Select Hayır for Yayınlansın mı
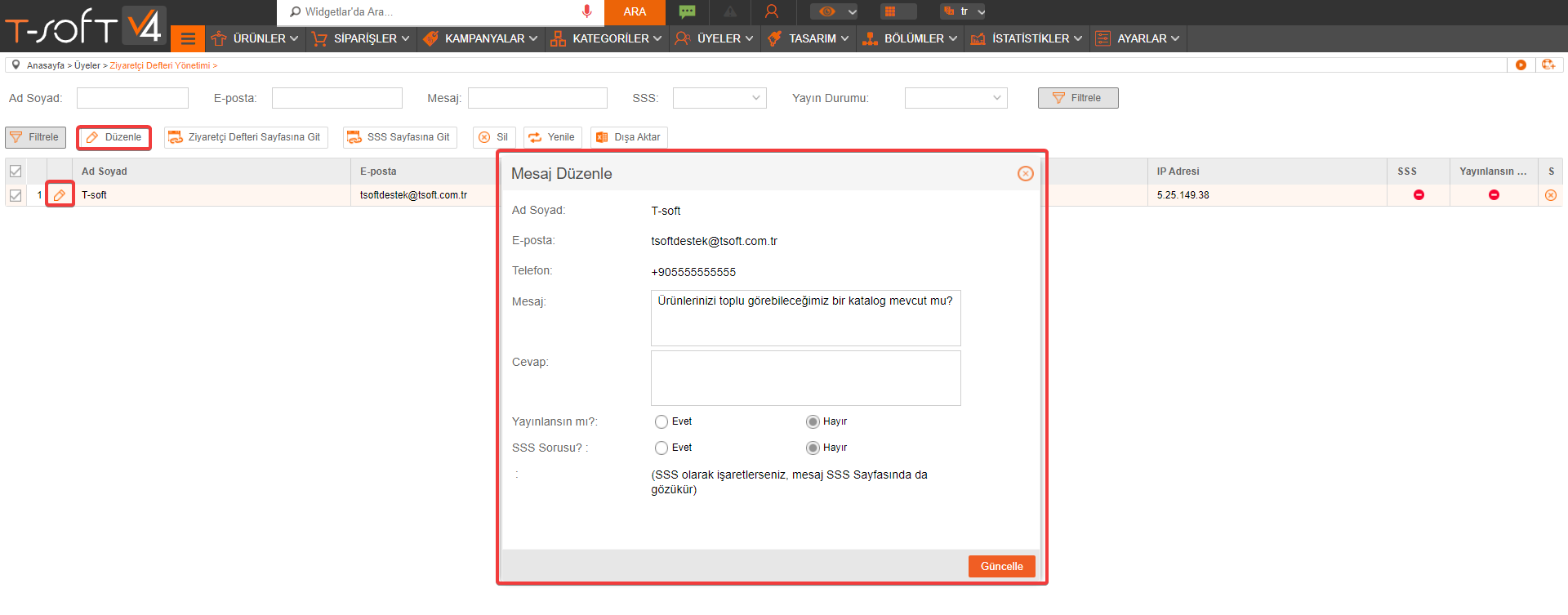Image resolution: width=1568 pixels, height=615 pixels. click(x=813, y=421)
